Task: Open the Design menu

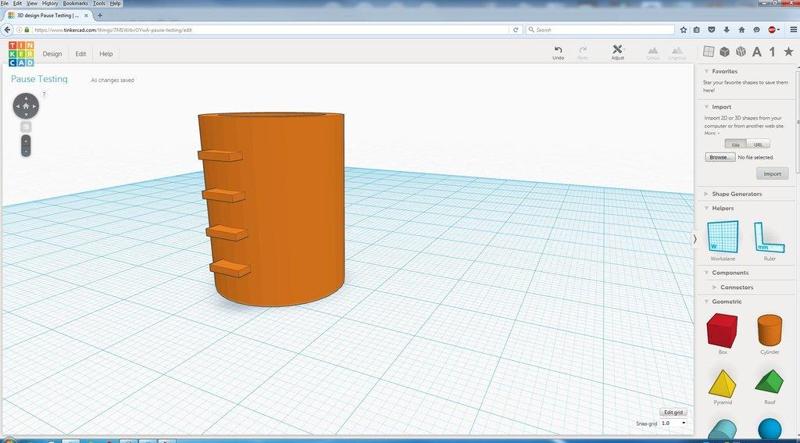Action: [x=52, y=54]
